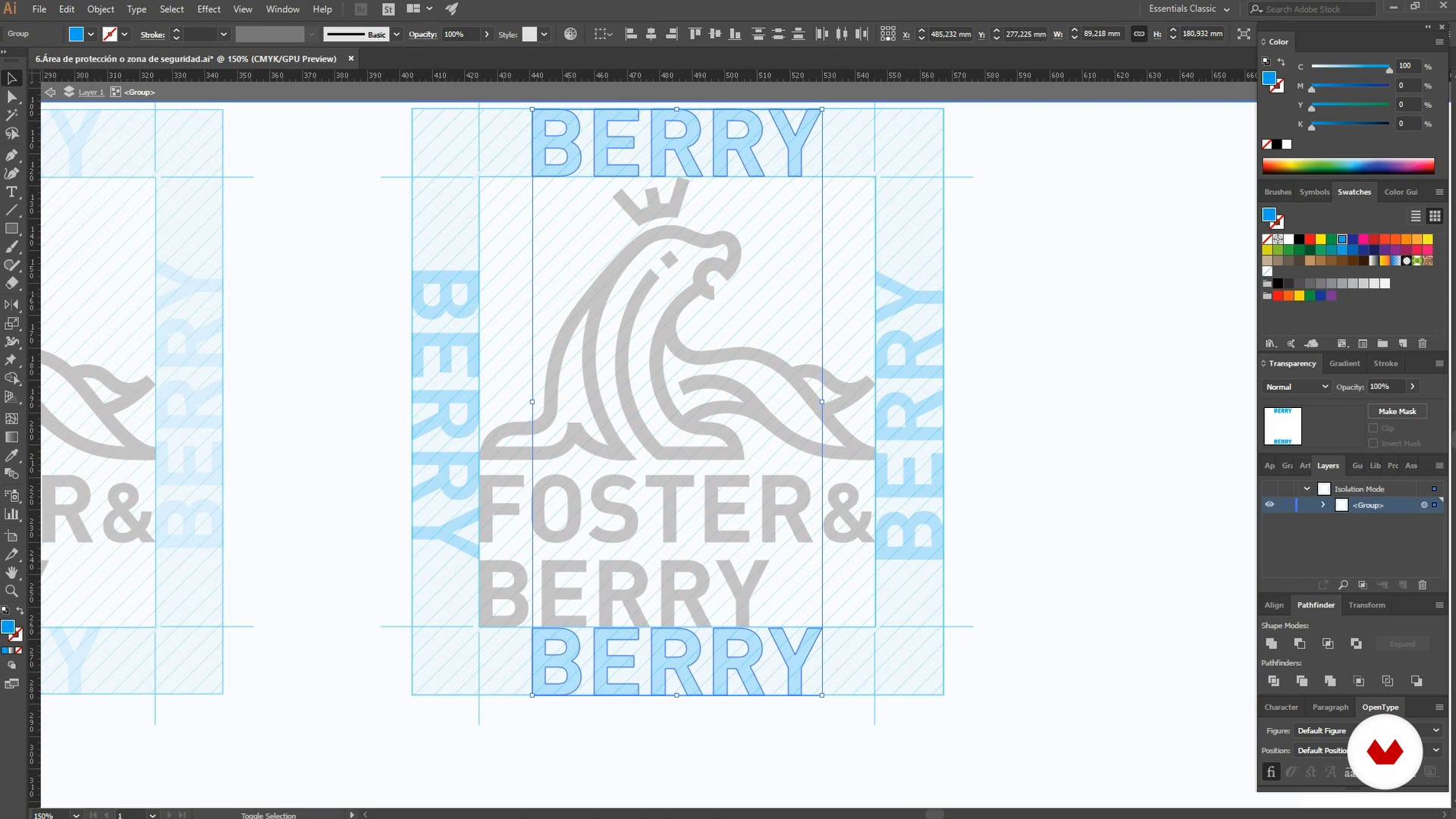Close the document tab
Image resolution: width=1456 pixels, height=819 pixels.
point(351,58)
